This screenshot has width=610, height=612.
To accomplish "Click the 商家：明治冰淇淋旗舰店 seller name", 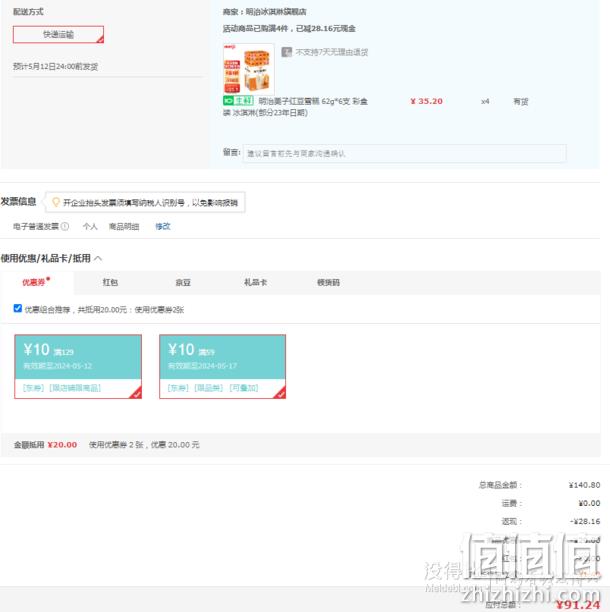I will (x=264, y=12).
